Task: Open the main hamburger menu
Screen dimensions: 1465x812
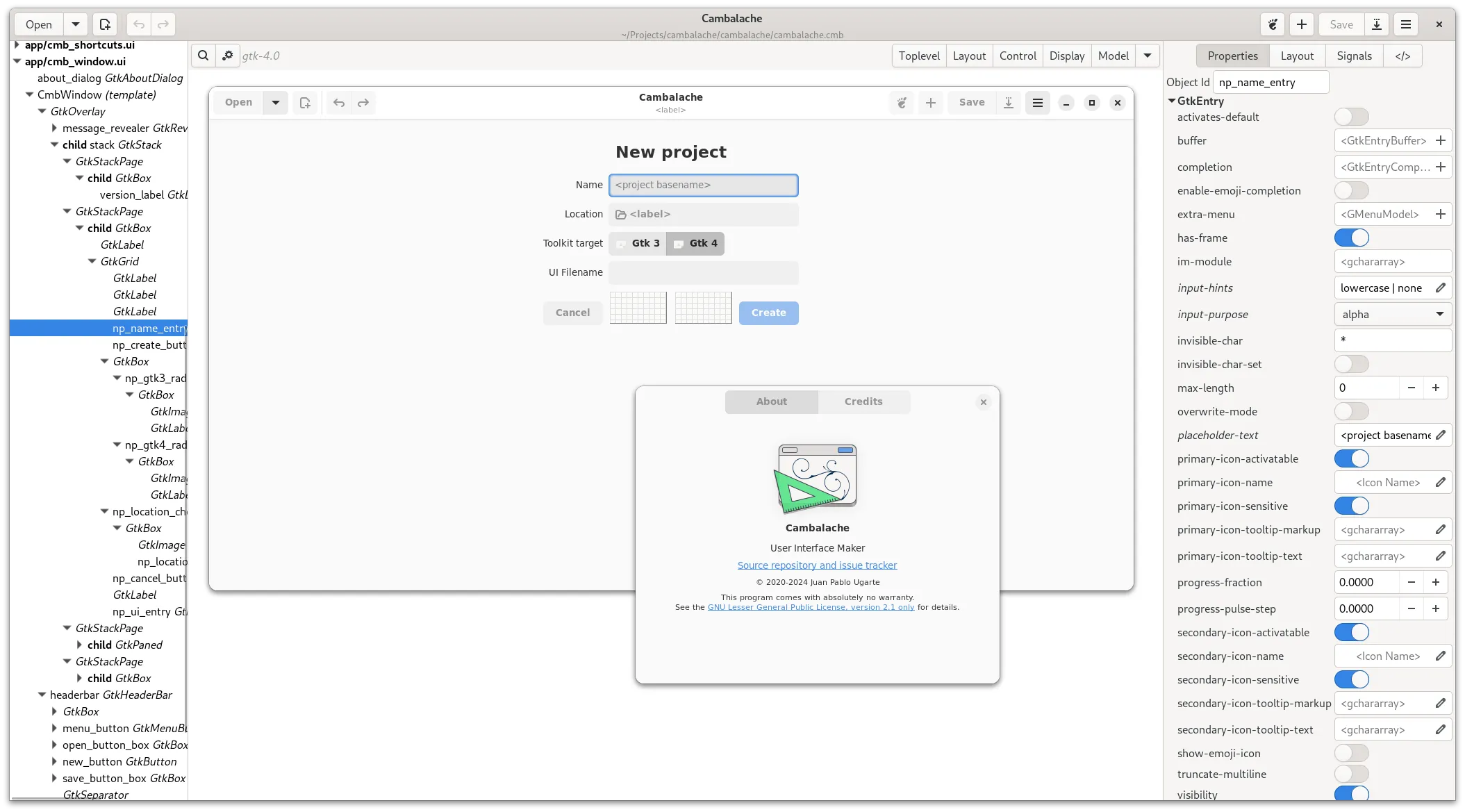Action: pos(1406,24)
